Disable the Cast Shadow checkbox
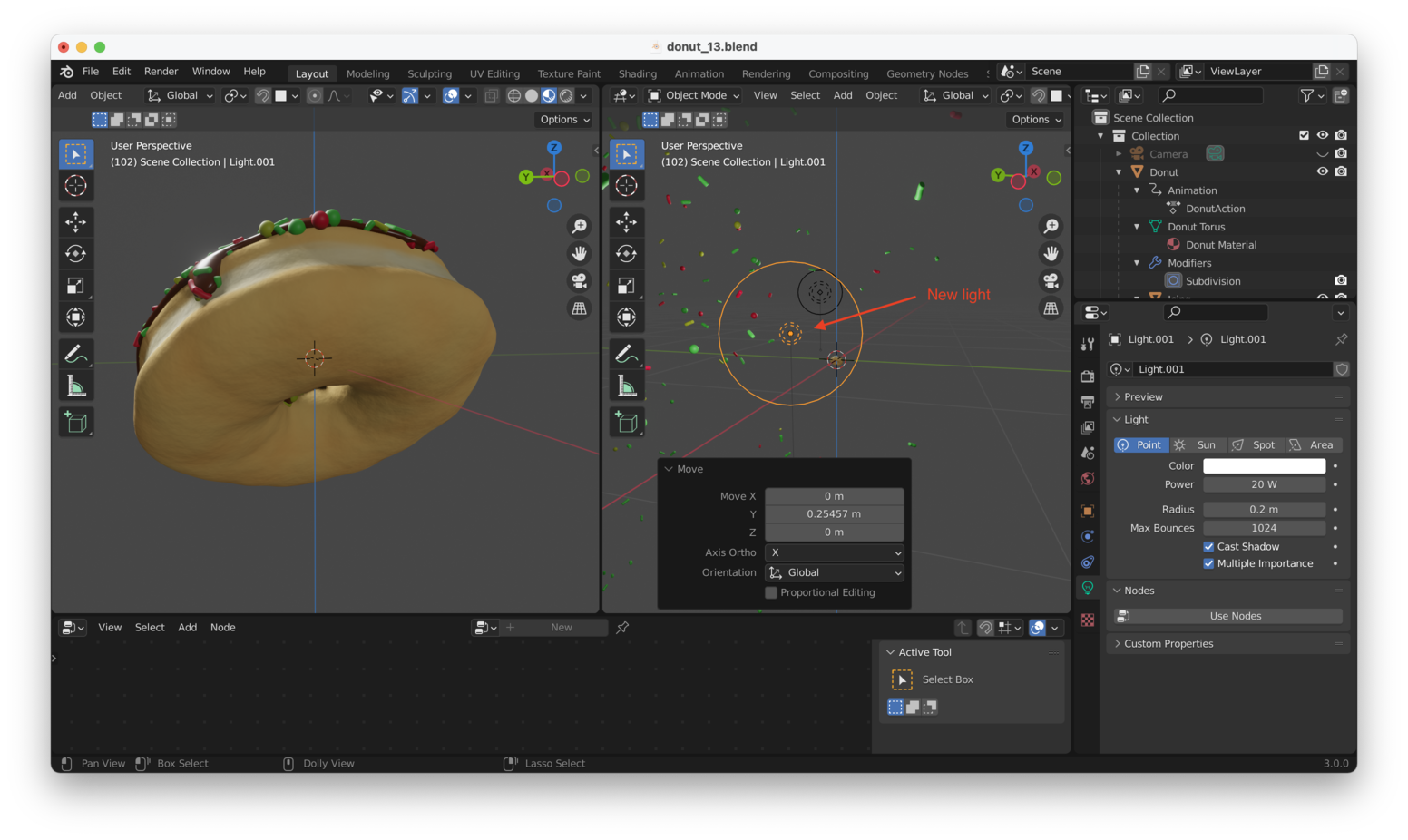1408x840 pixels. 1208,547
